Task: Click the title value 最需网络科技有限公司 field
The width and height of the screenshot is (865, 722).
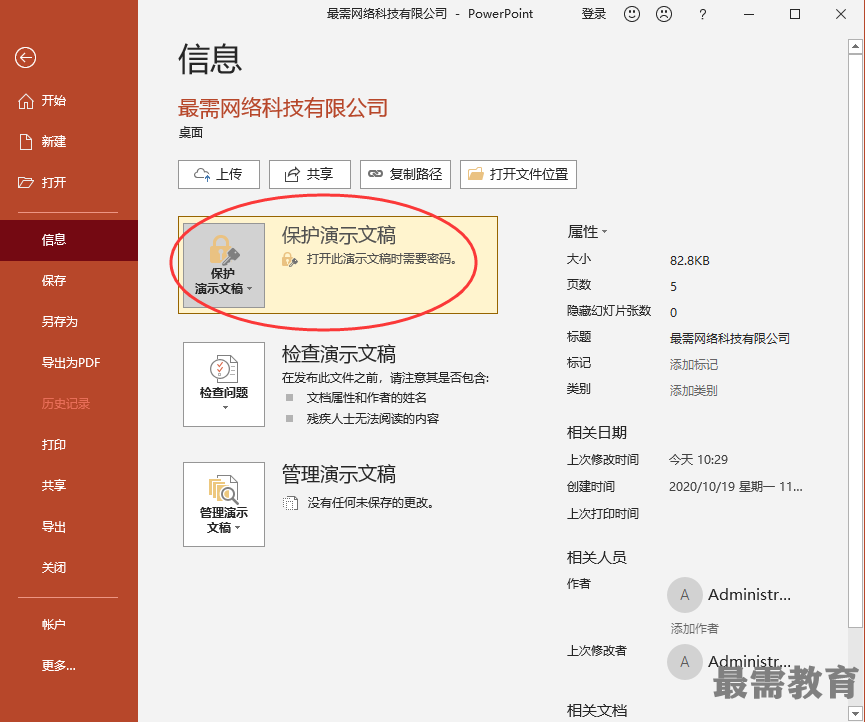Action: point(729,338)
